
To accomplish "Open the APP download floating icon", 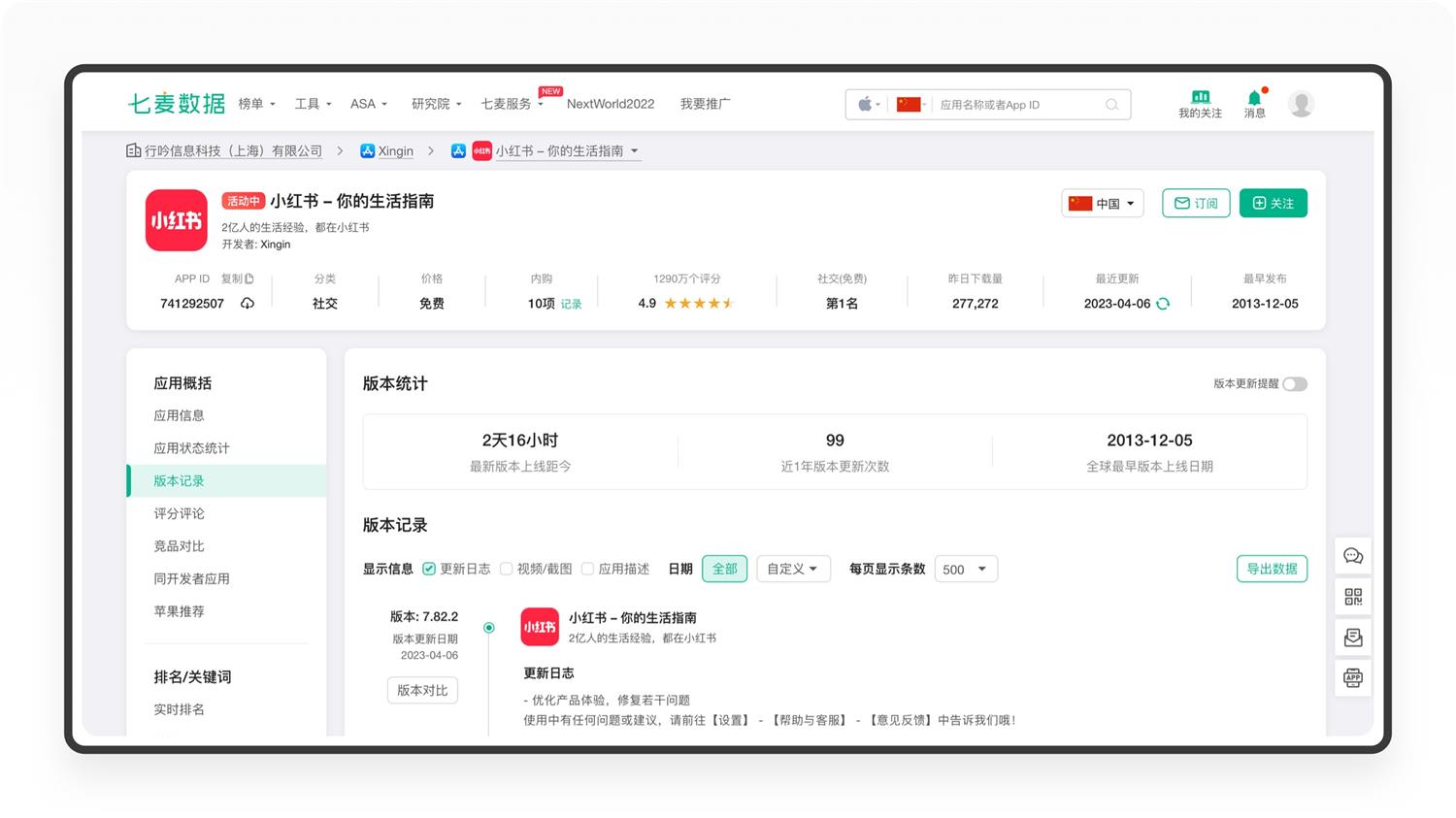I will tap(1353, 677).
